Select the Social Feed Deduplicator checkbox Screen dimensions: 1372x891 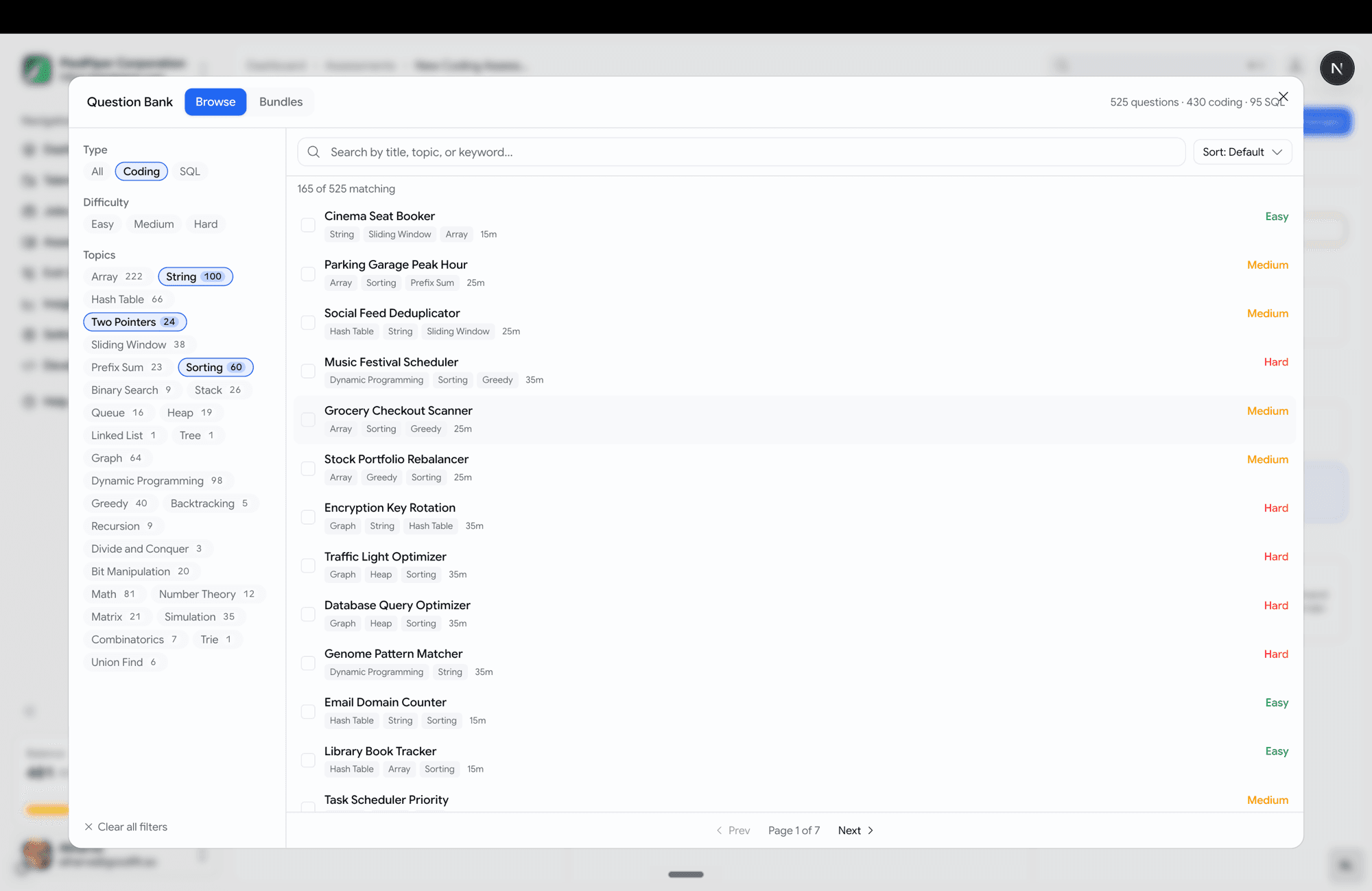pos(308,322)
